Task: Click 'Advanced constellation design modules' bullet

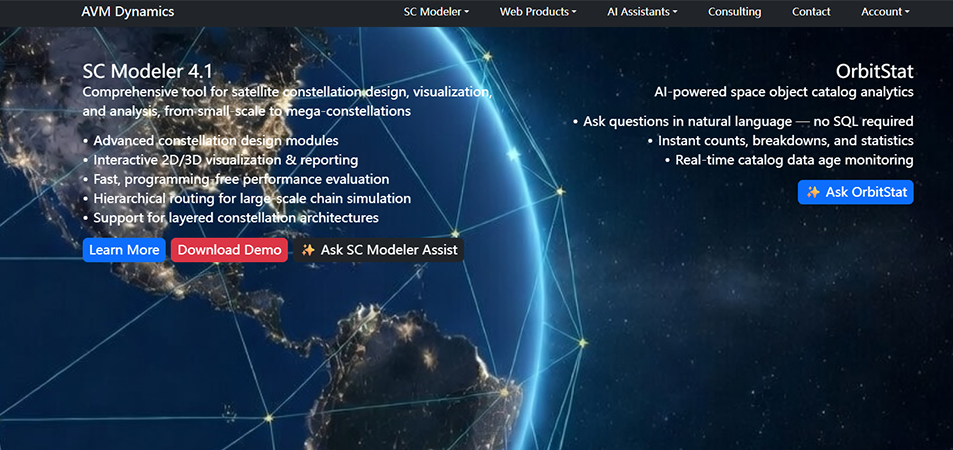Action: pos(216,141)
